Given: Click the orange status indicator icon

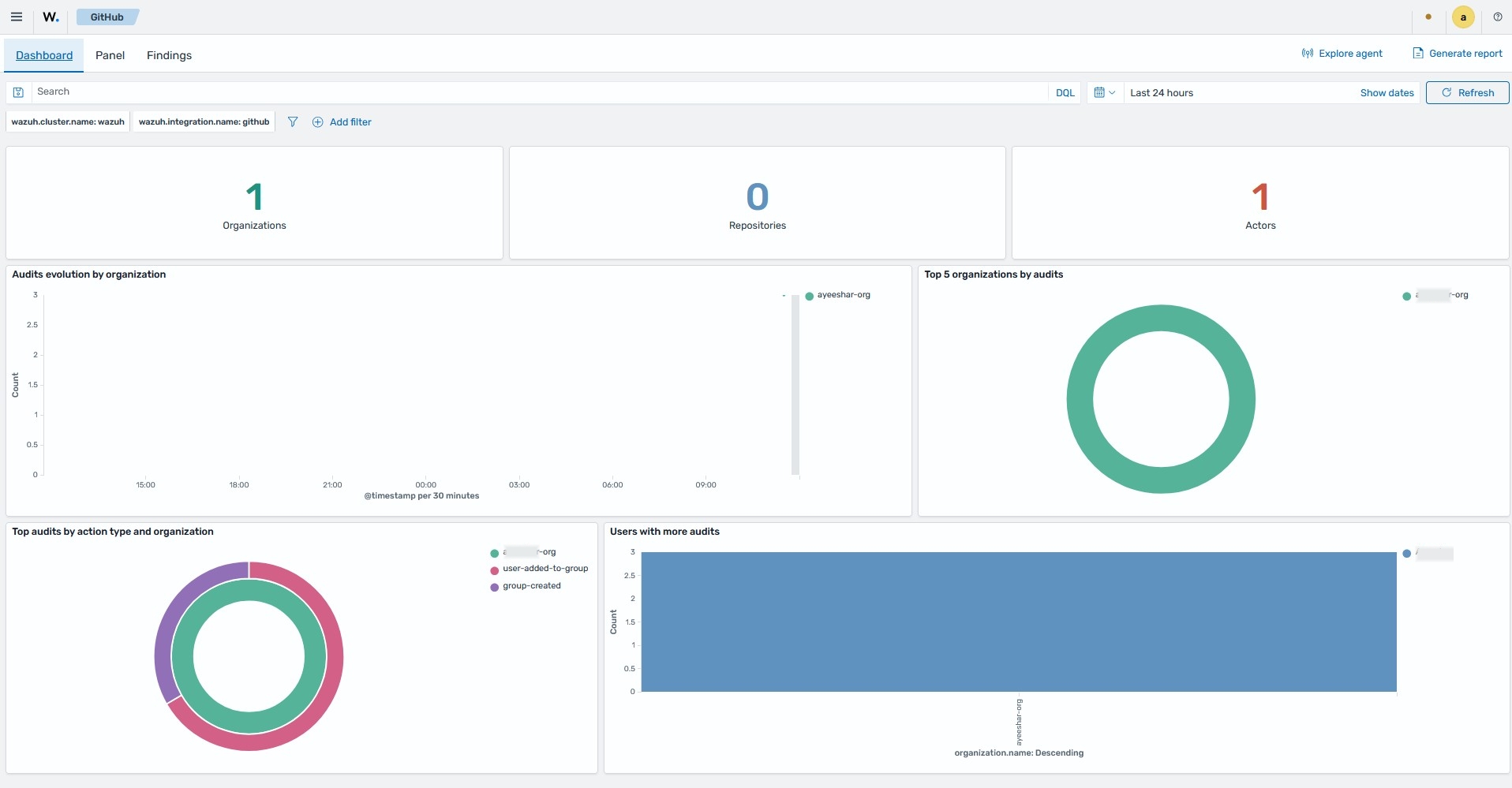Looking at the screenshot, I should (1428, 17).
